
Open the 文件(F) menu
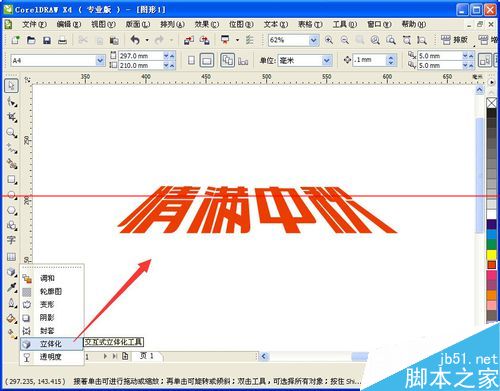tap(34, 24)
